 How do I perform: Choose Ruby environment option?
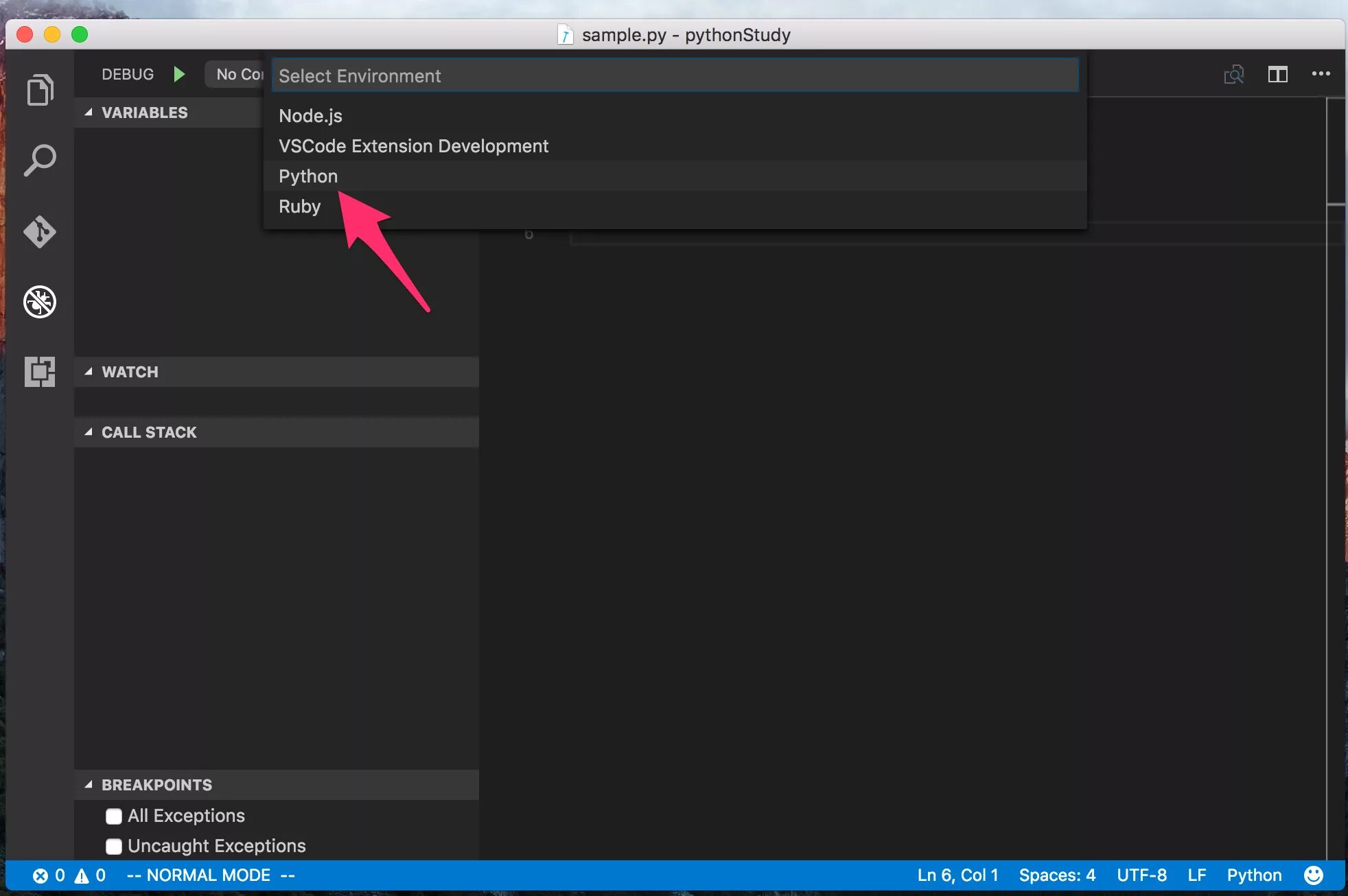[x=300, y=207]
